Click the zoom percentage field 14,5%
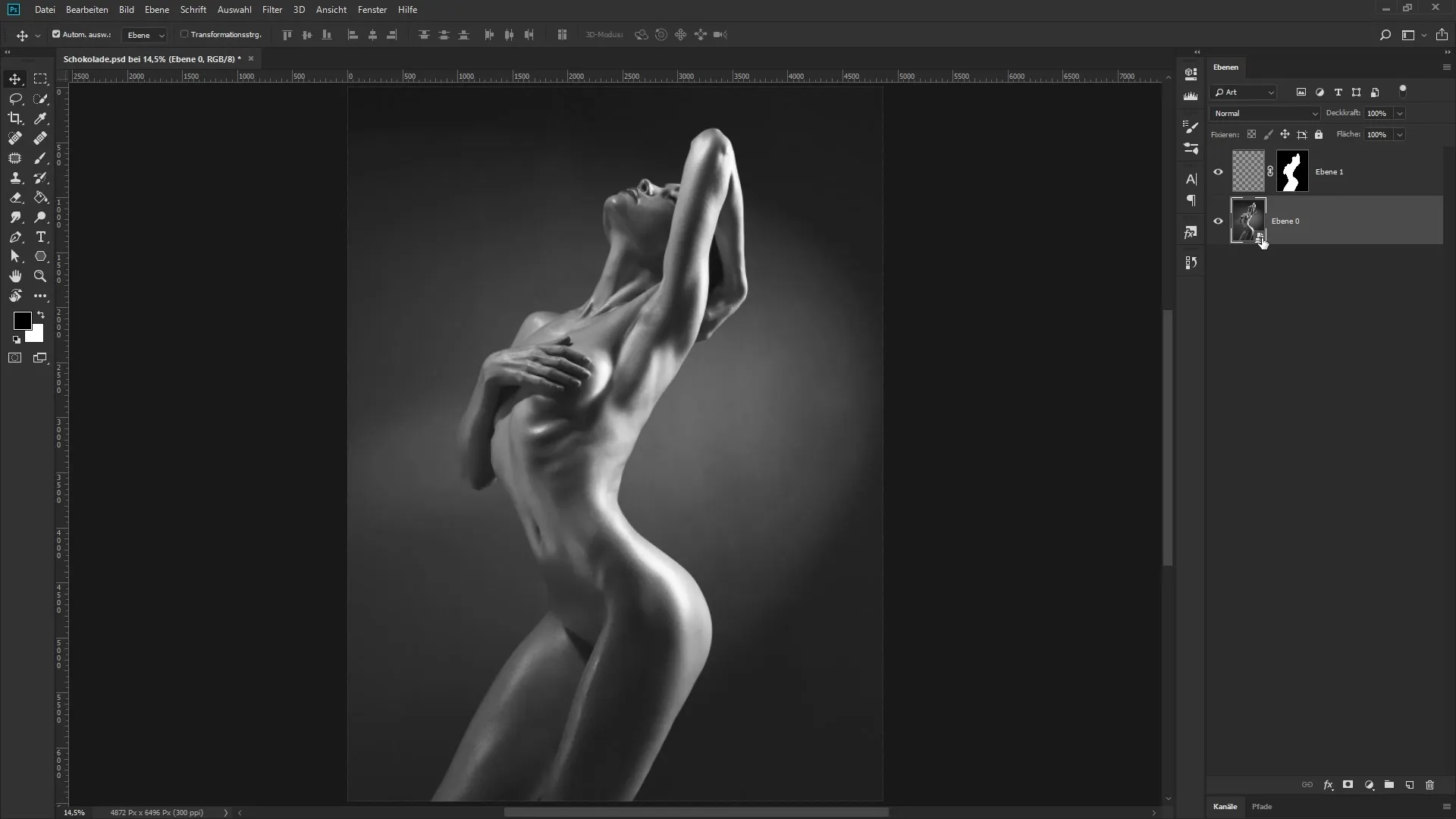The height and width of the screenshot is (819, 1456). coord(74,812)
